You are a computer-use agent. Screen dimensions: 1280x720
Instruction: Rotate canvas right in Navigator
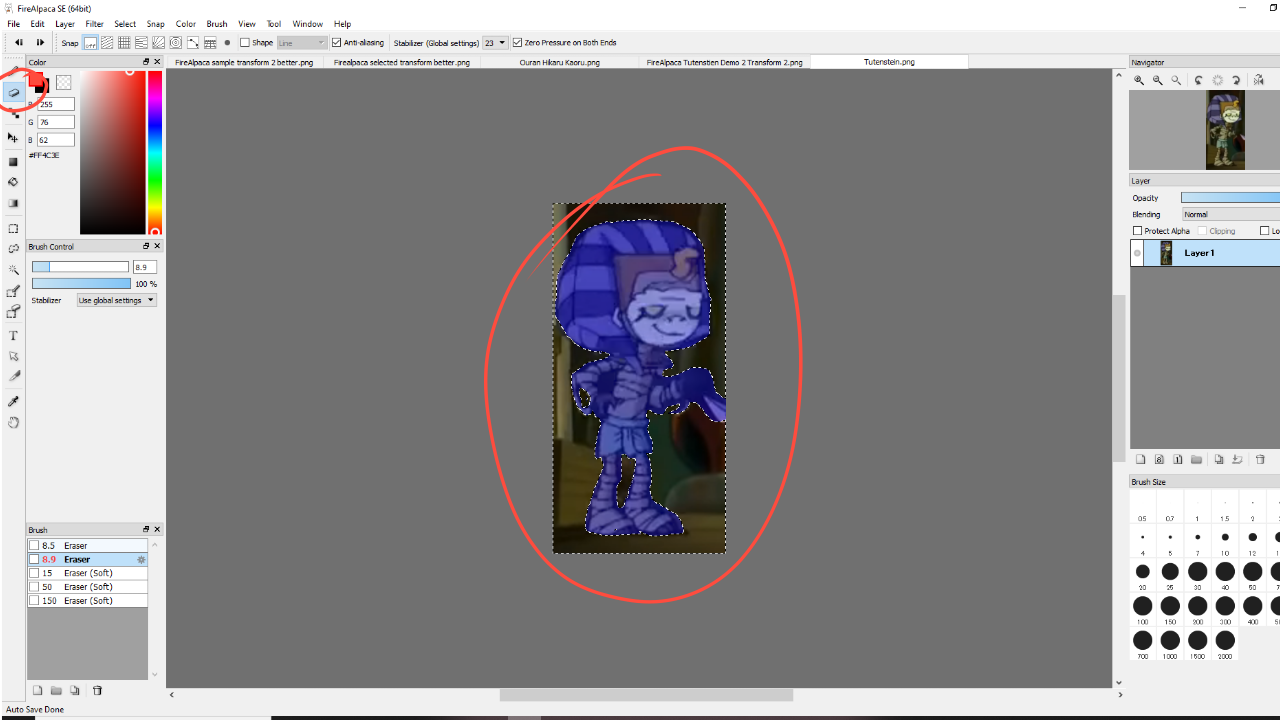(x=1237, y=80)
